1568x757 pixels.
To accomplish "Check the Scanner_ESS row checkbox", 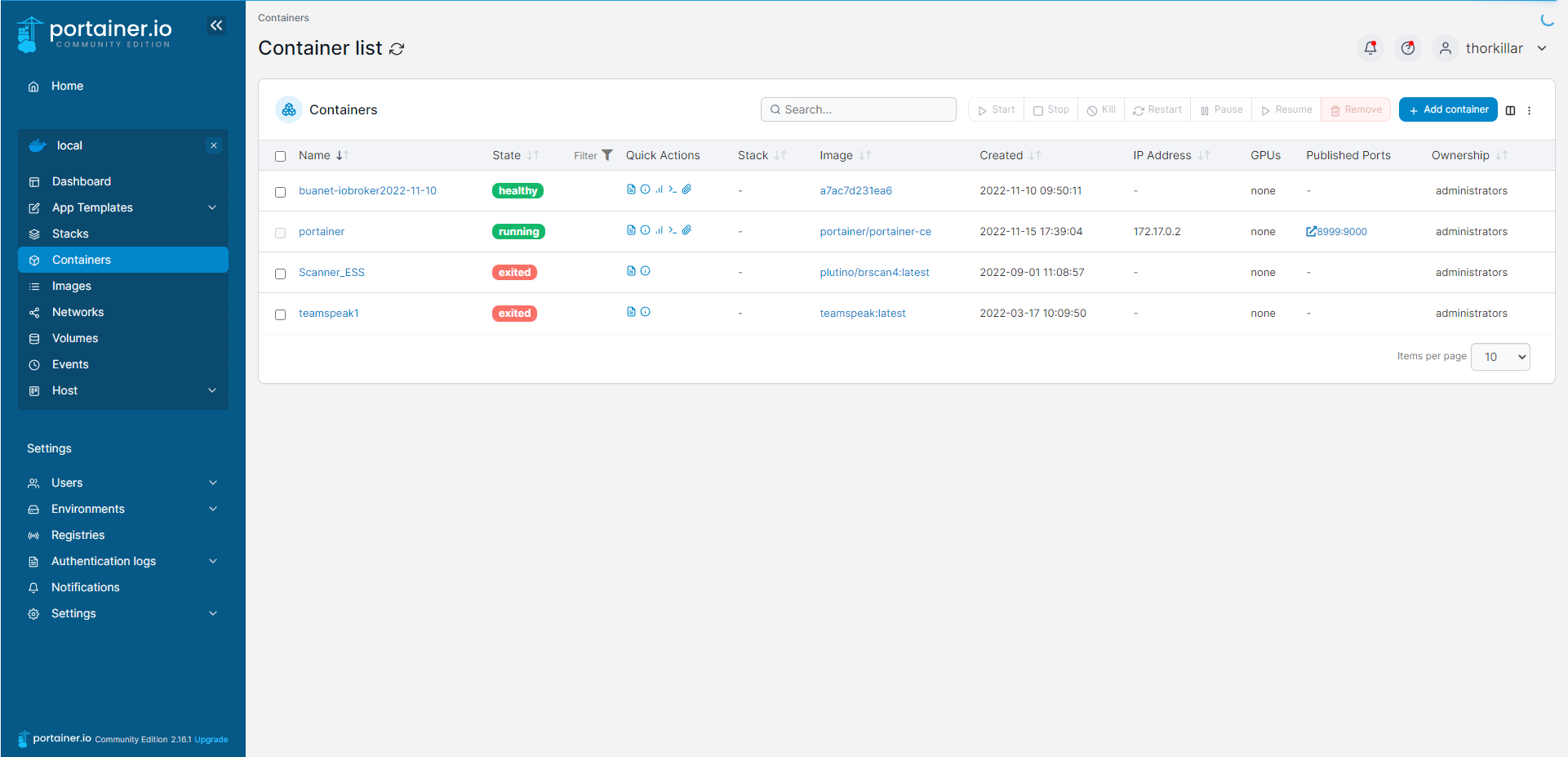I will [280, 274].
